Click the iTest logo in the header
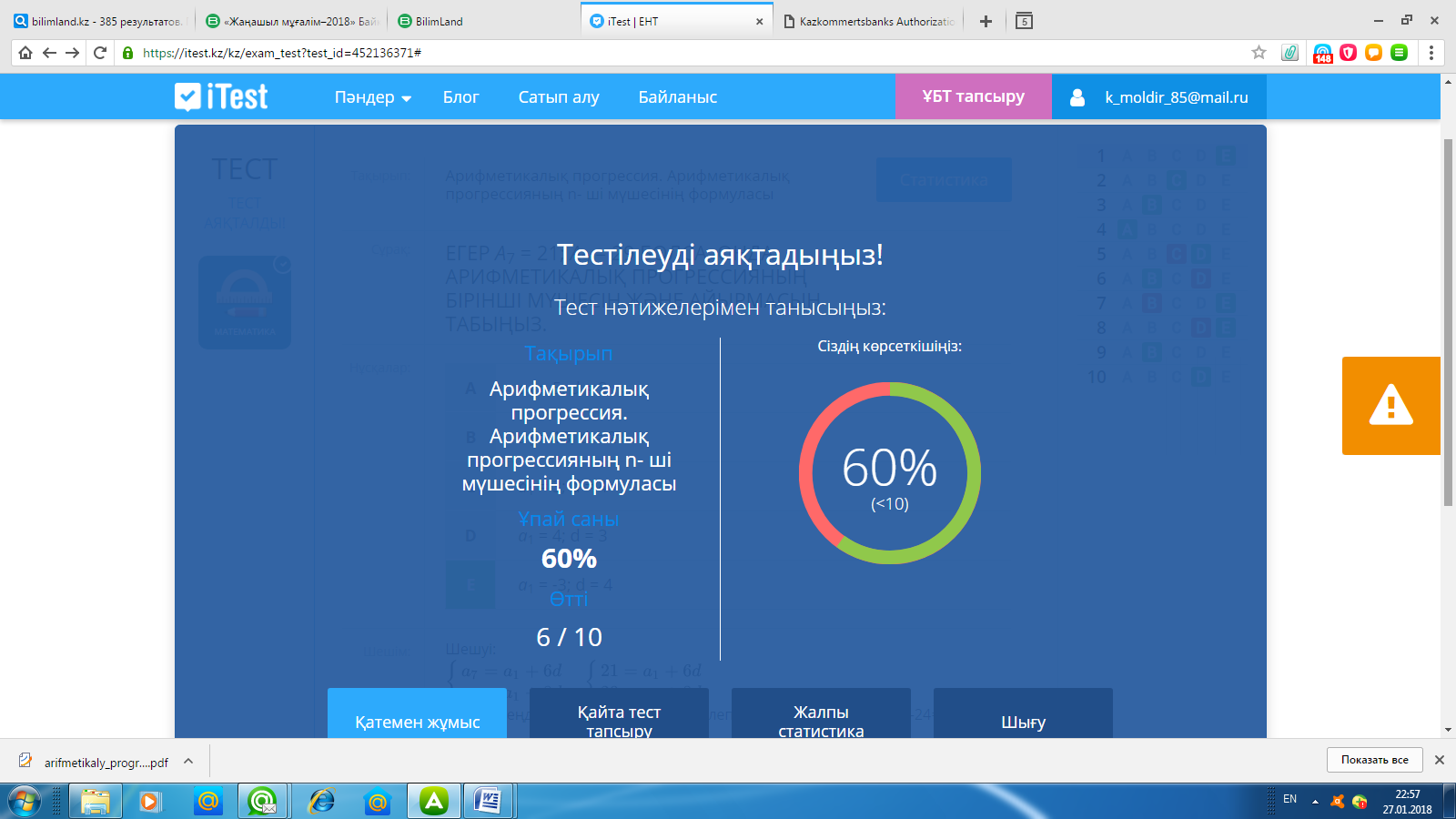Screen dimensions: 1456x819 [221, 96]
